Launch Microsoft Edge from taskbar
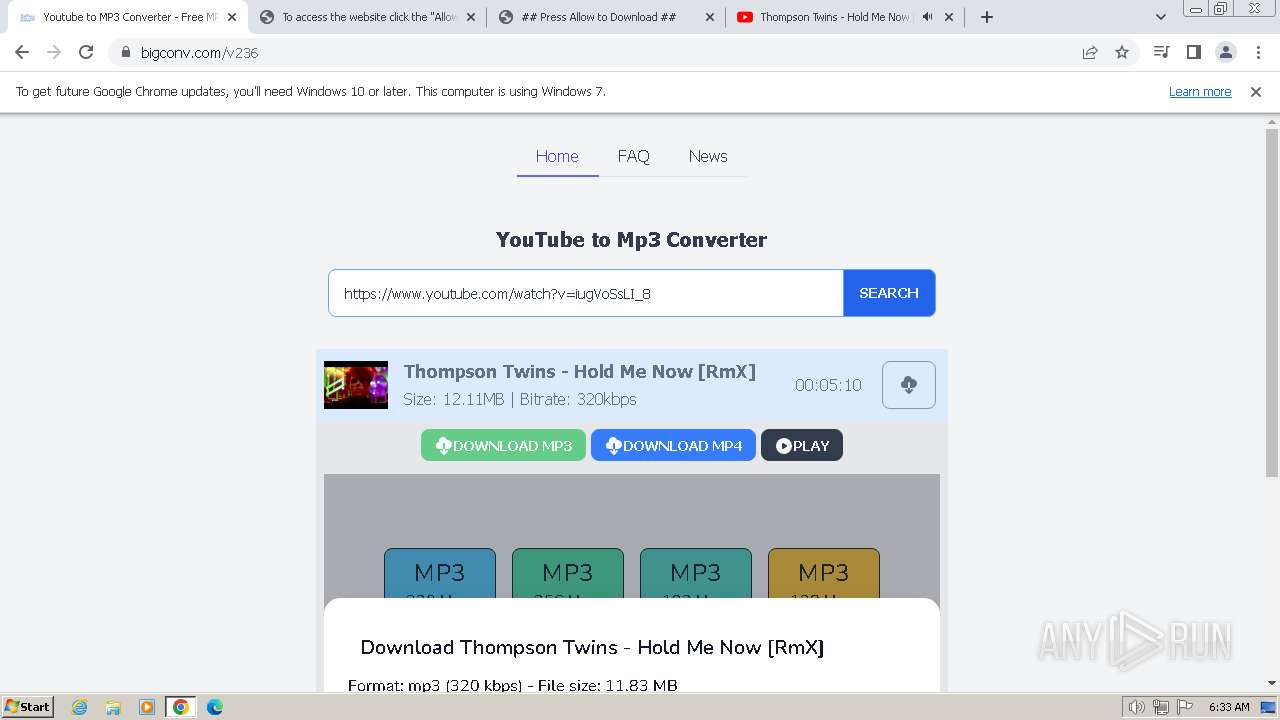The height and width of the screenshot is (720, 1280). click(215, 707)
